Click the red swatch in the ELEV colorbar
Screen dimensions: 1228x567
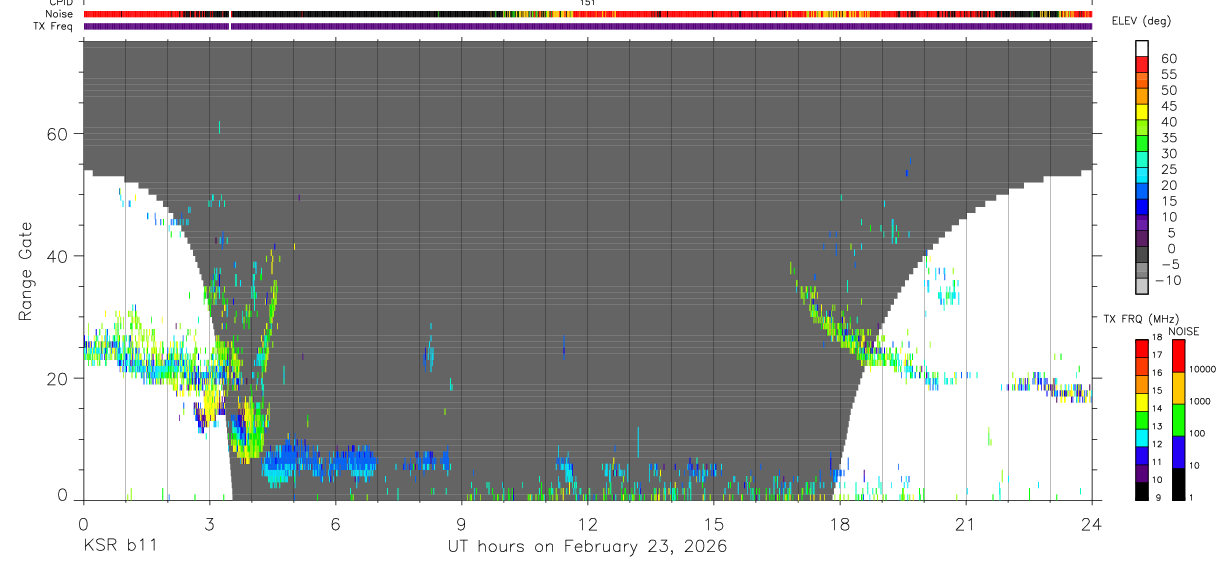tap(1141, 64)
